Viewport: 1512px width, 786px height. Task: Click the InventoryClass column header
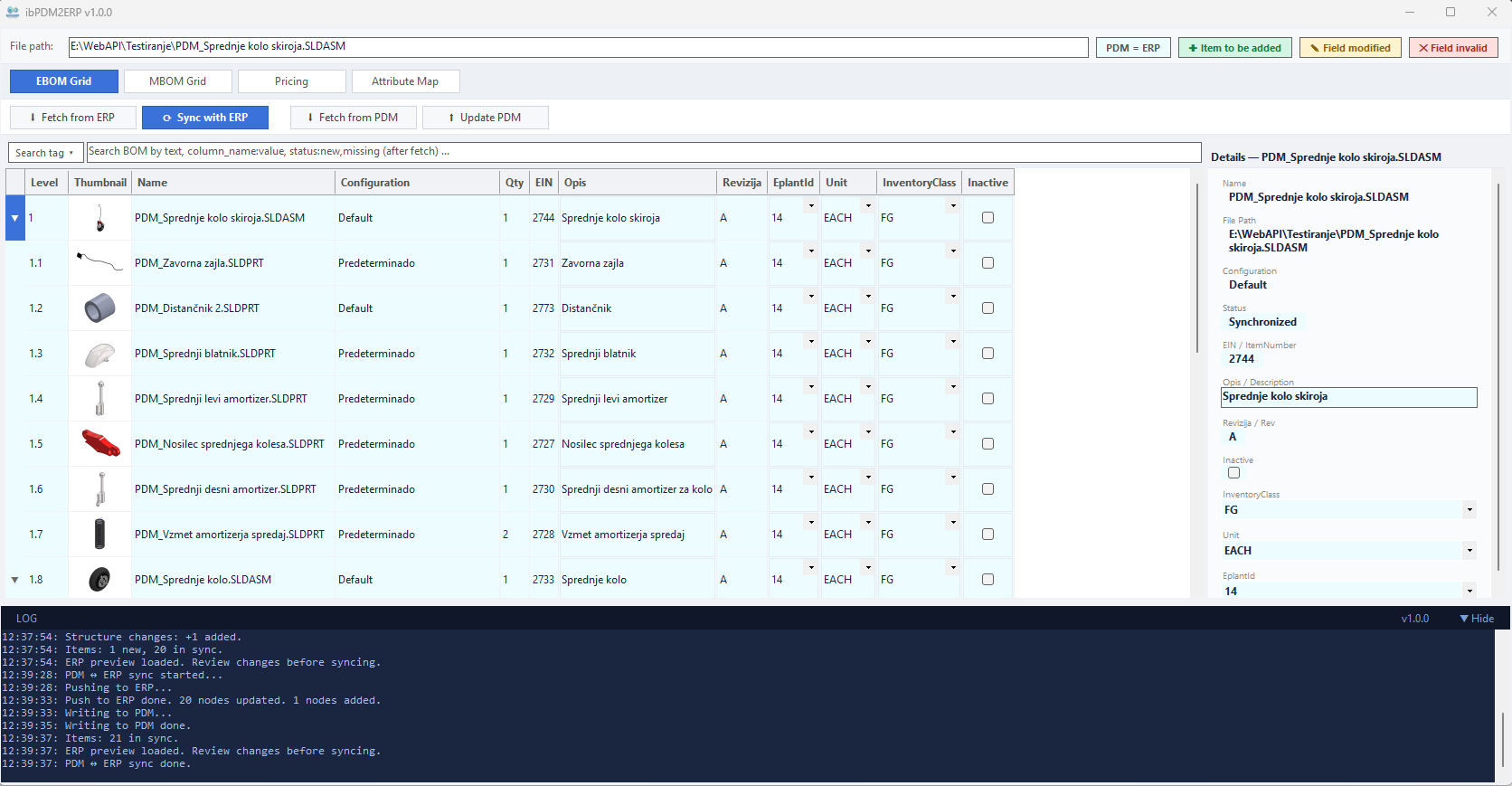[919, 183]
